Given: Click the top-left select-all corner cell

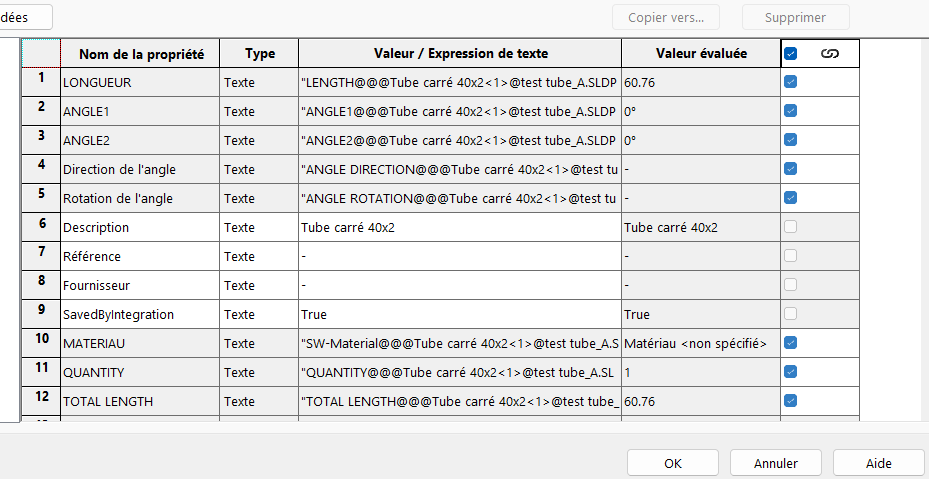Looking at the screenshot, I should tap(41, 53).
